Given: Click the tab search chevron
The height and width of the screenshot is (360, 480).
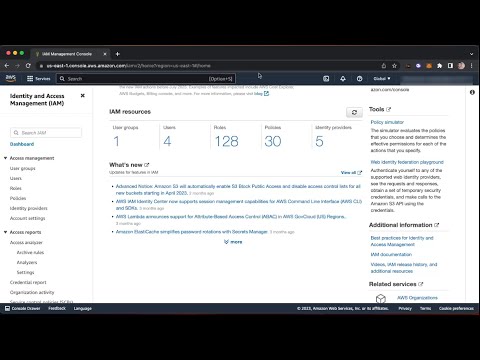Looking at the screenshot, I should [471, 54].
